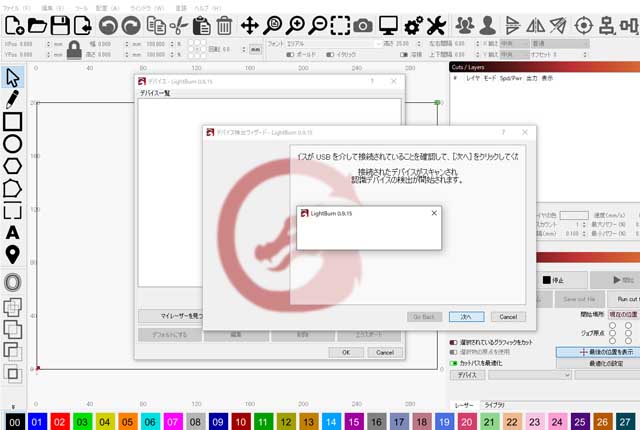Click OK in the Devices dialog
The image size is (640, 430).
[346, 352]
